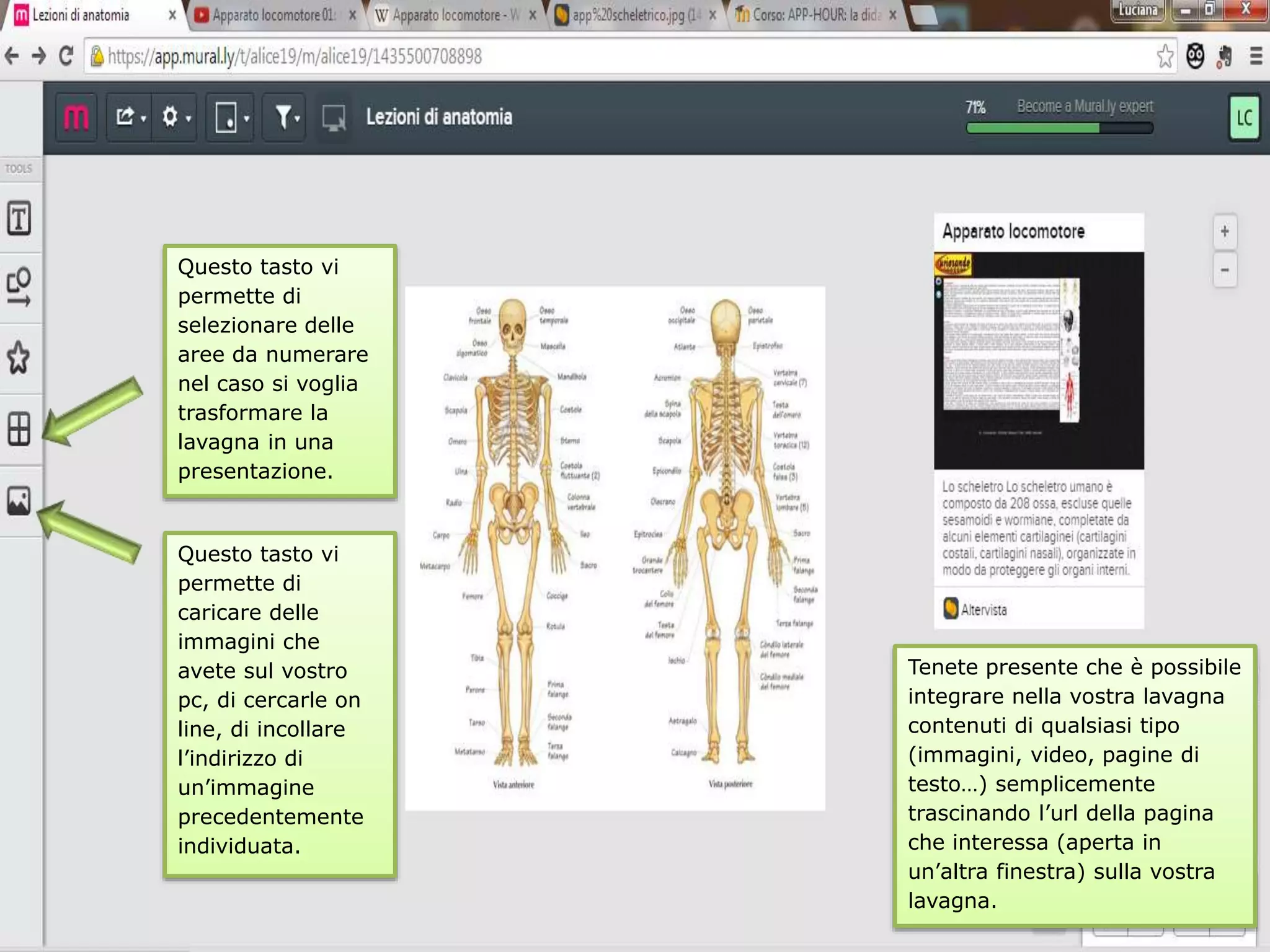Close the Apparato locomotore YouTube tab
The height and width of the screenshot is (952, 1270).
[352, 15]
